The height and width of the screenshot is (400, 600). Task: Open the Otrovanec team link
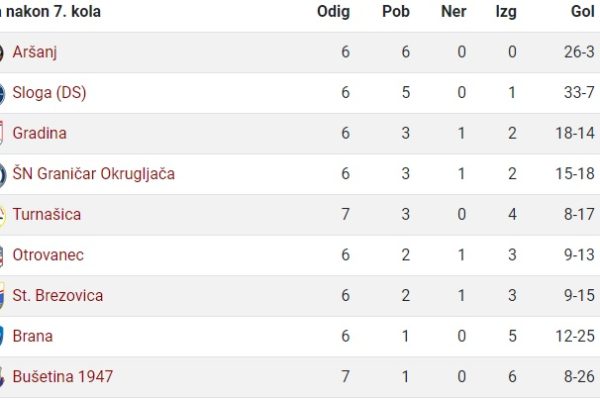coord(48,255)
